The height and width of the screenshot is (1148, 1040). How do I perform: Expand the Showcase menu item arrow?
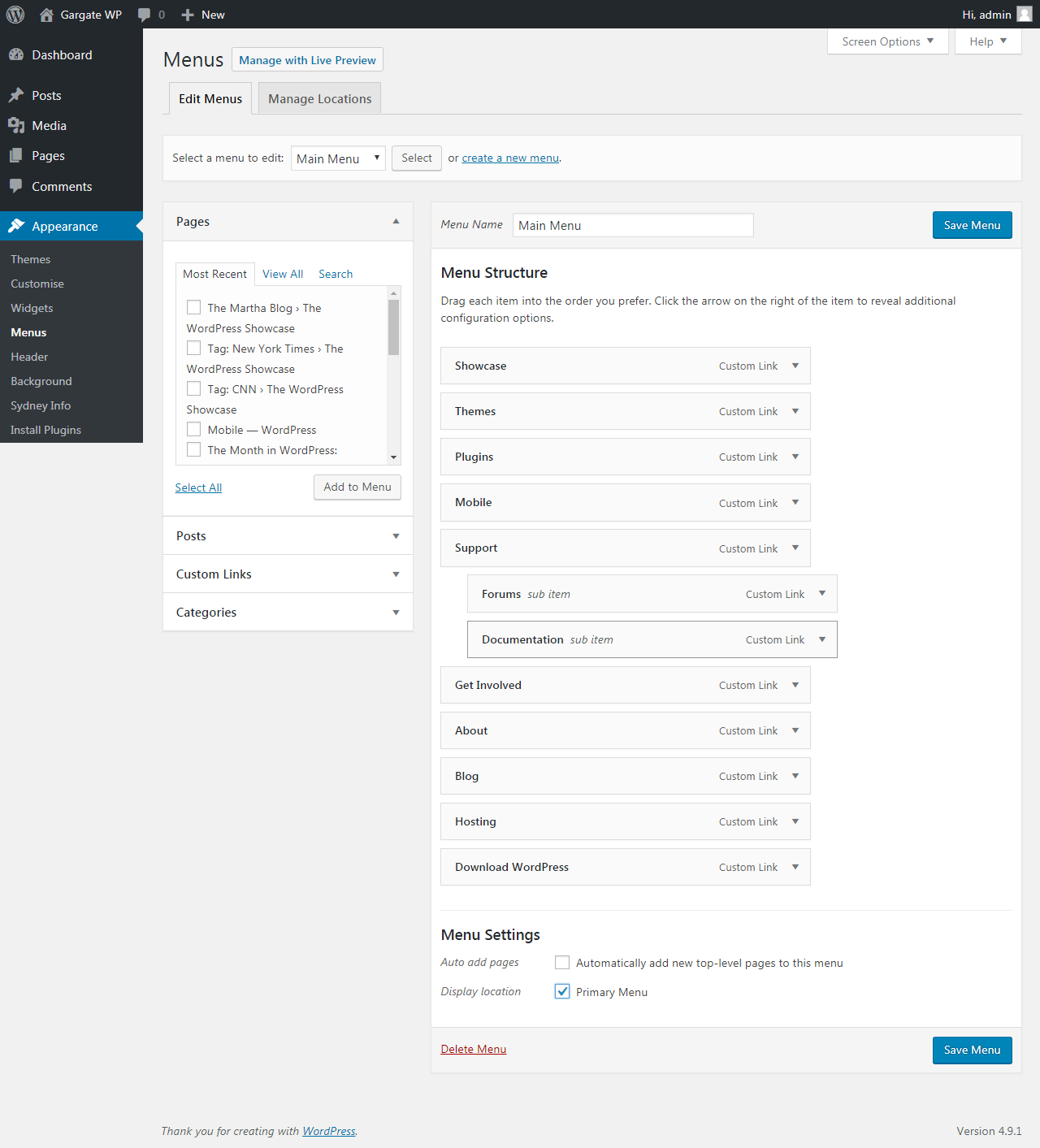click(x=795, y=366)
